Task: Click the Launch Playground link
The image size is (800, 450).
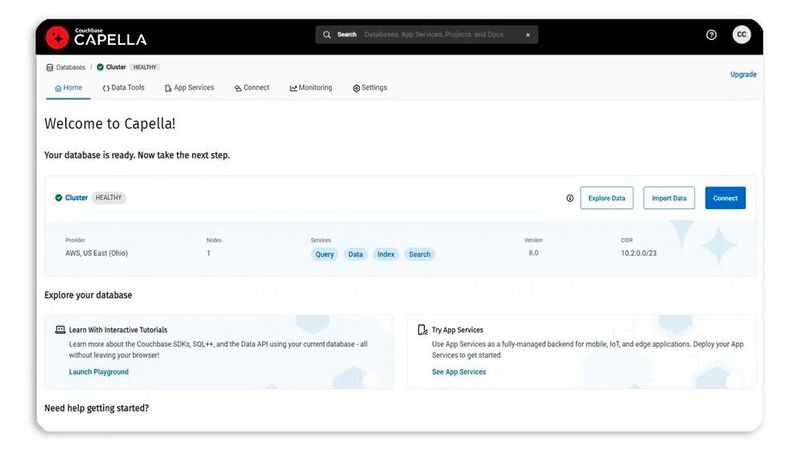Action: (98, 372)
